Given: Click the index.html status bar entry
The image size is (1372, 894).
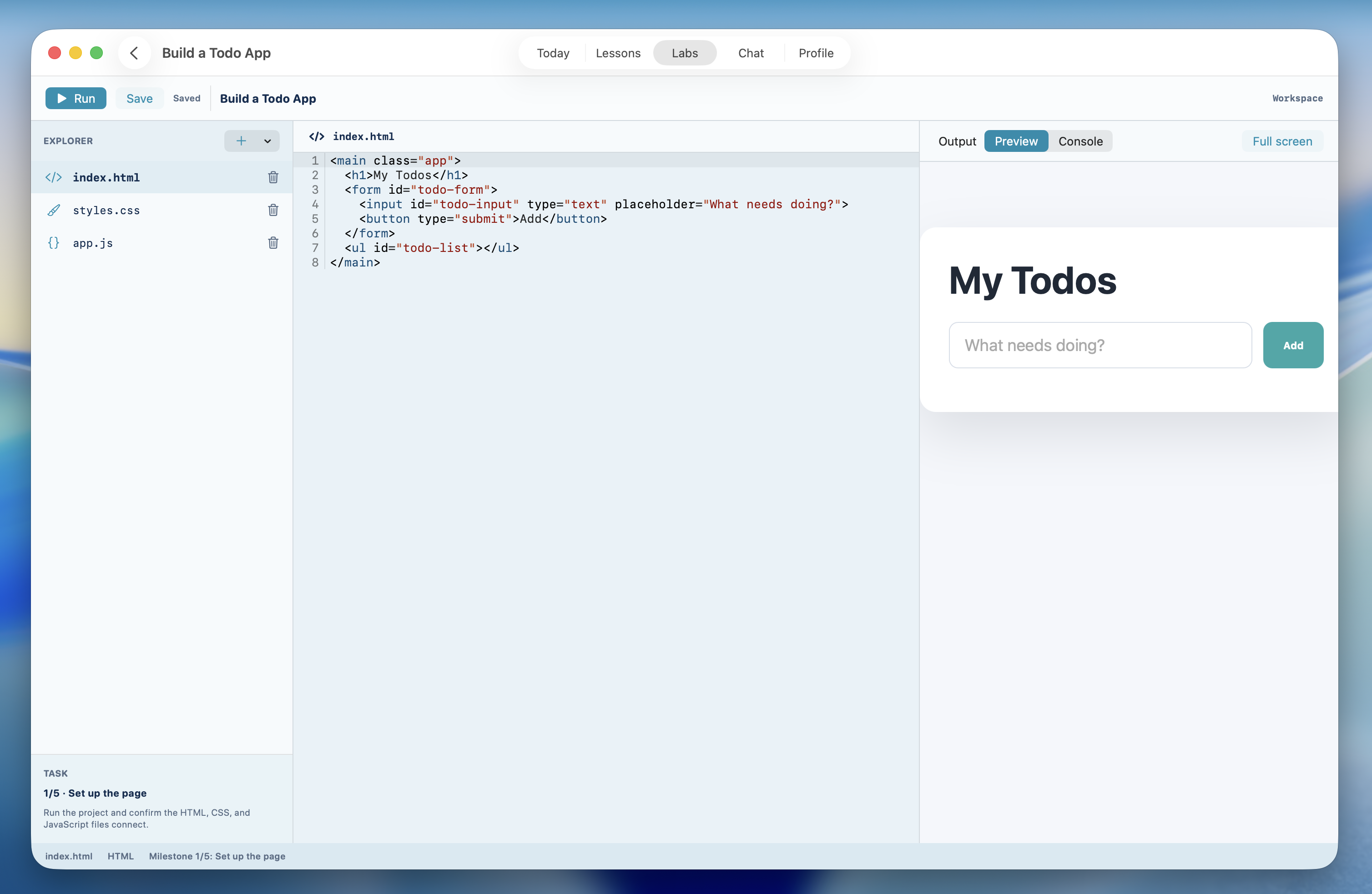Looking at the screenshot, I should pos(69,856).
